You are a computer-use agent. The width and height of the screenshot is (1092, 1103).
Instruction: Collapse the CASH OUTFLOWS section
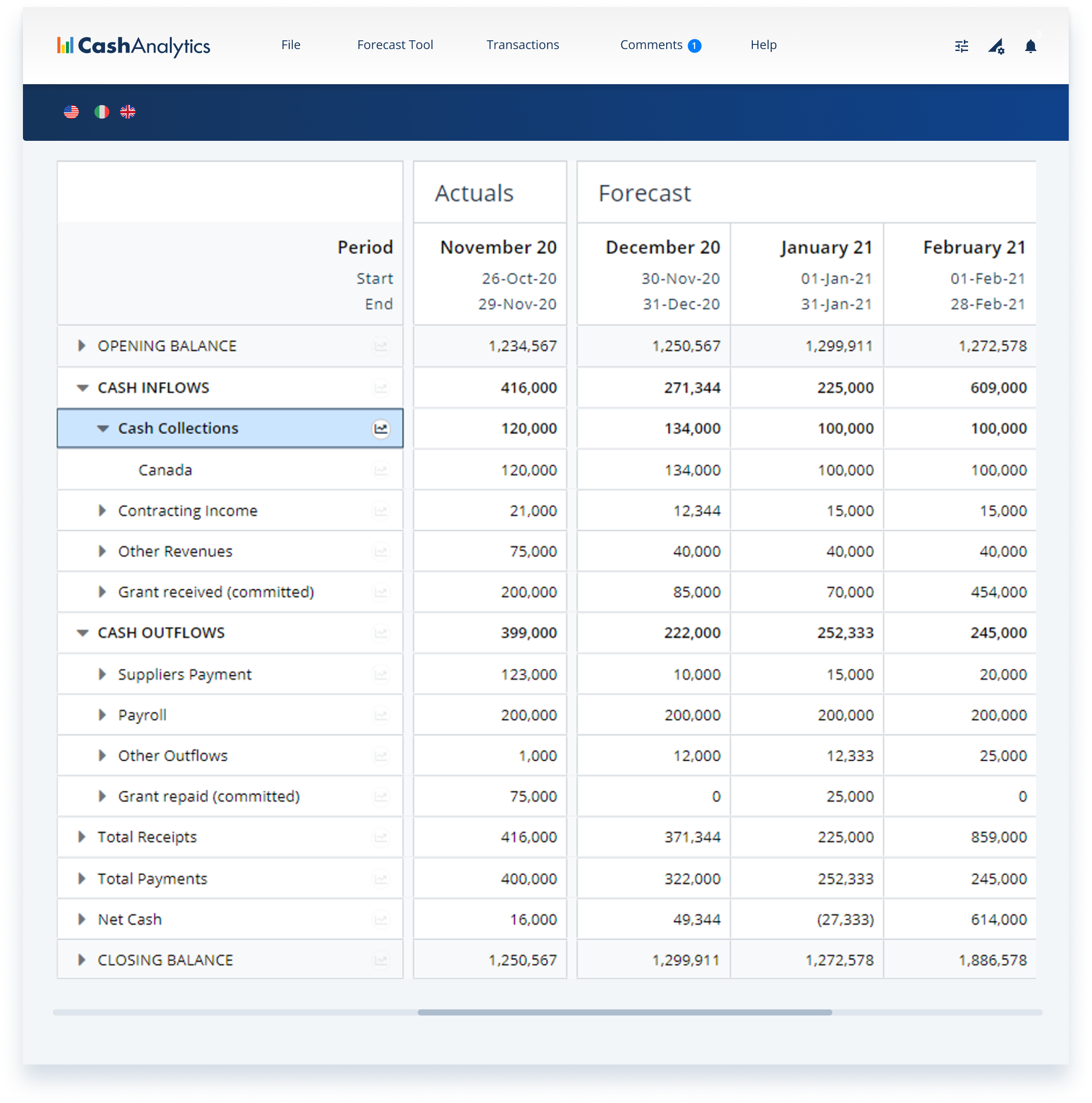(x=83, y=633)
